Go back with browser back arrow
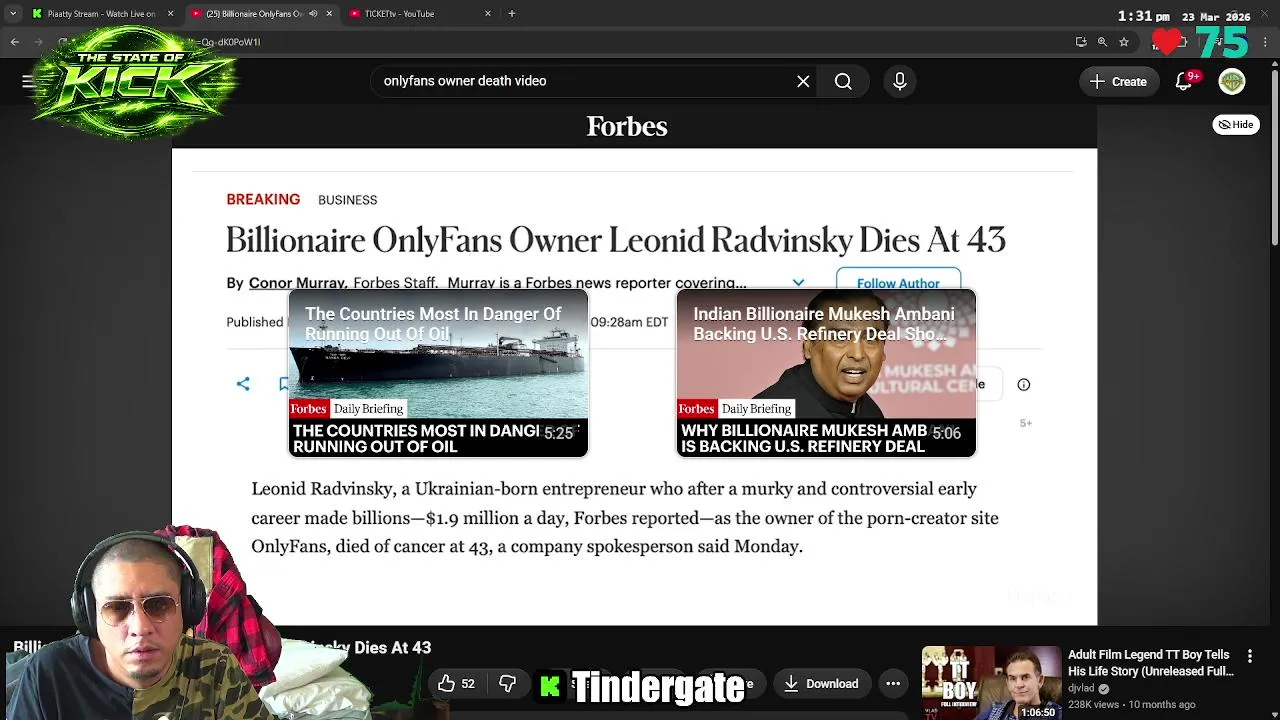 click(15, 42)
